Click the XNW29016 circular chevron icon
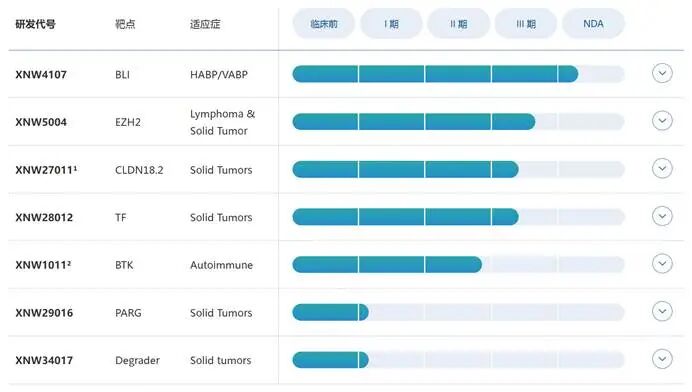 point(662,312)
